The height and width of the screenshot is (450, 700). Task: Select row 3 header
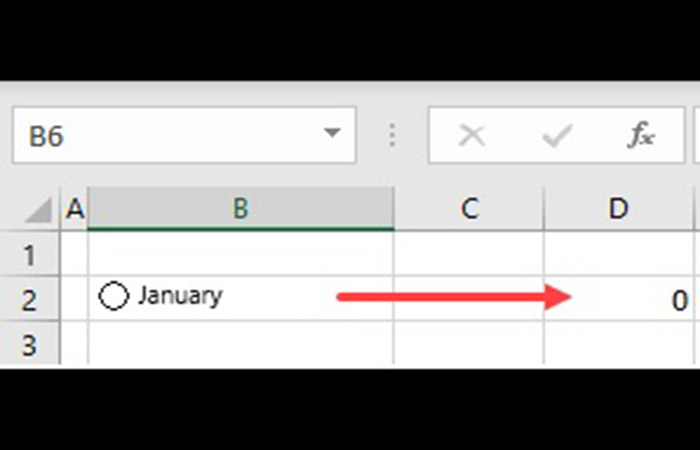[30, 345]
